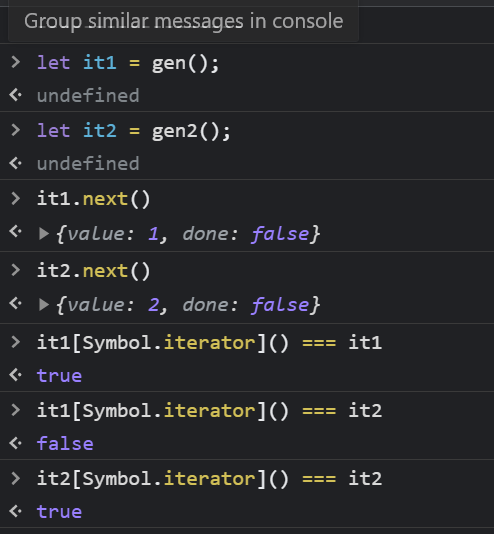
Task: Click the 'Group similar messages in console' tooltip
Action: point(184,21)
